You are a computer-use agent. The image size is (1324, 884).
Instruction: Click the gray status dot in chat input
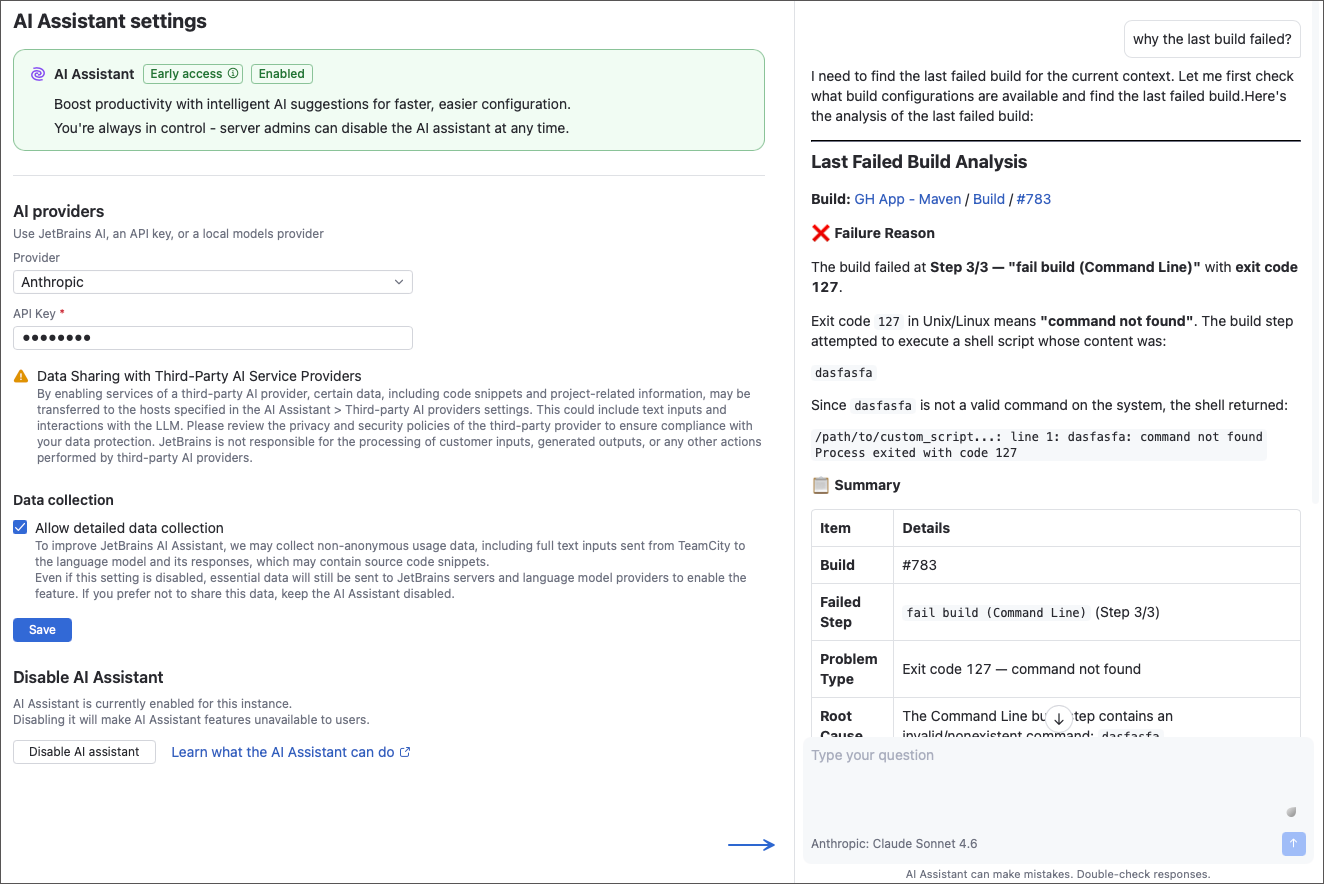(1291, 811)
